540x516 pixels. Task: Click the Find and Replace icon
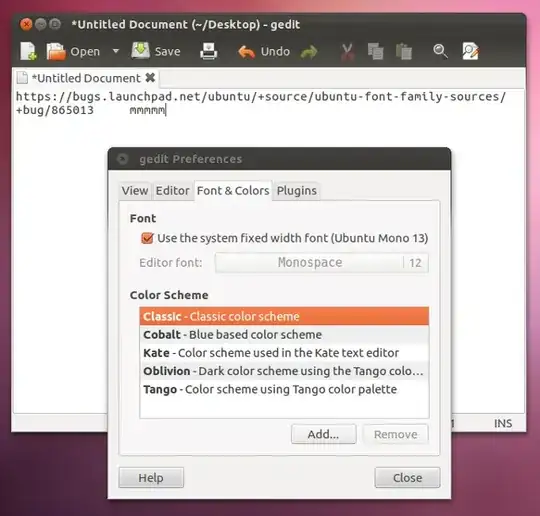470,51
